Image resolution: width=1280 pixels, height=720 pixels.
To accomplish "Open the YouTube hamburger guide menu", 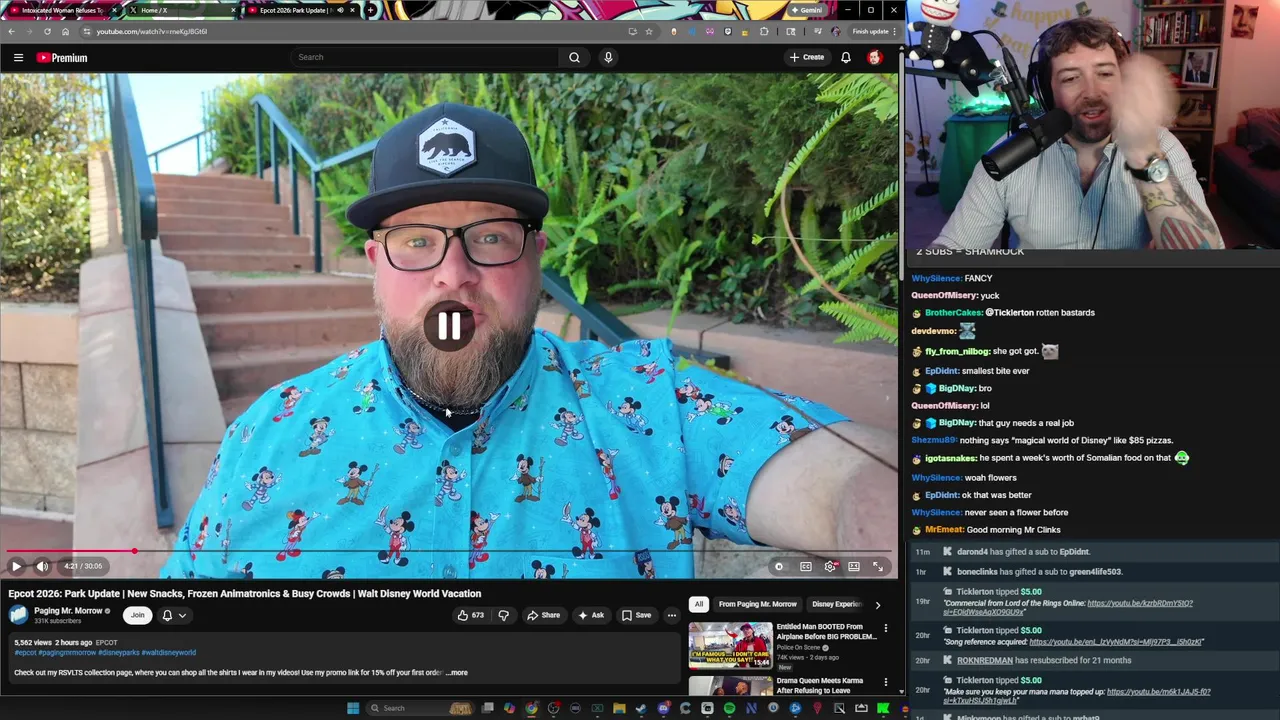I will pos(18,58).
